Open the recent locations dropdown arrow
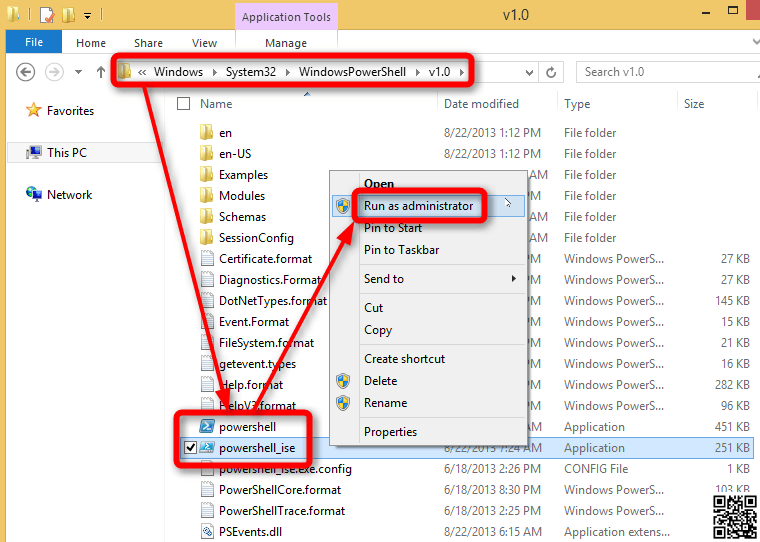The width and height of the screenshot is (760, 542). tap(79, 72)
